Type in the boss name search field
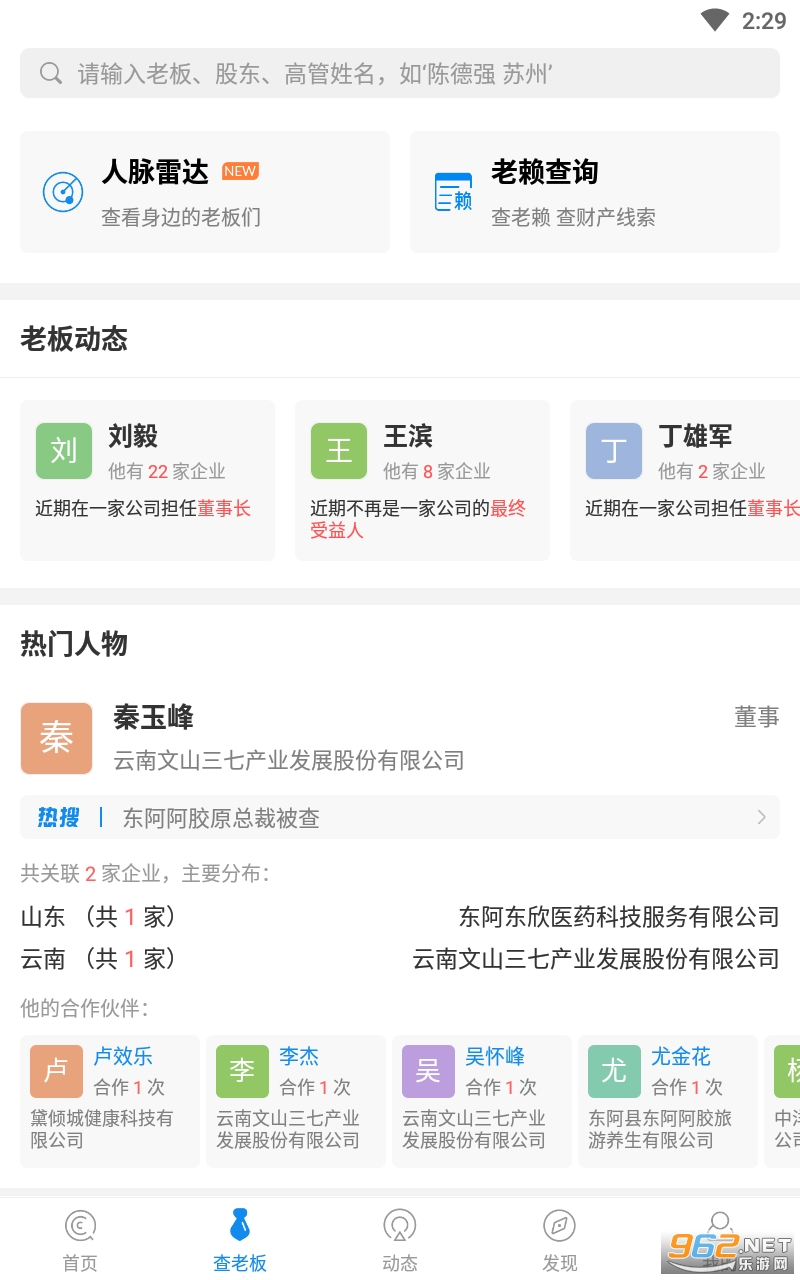The height and width of the screenshot is (1280, 800). pyautogui.click(x=400, y=73)
